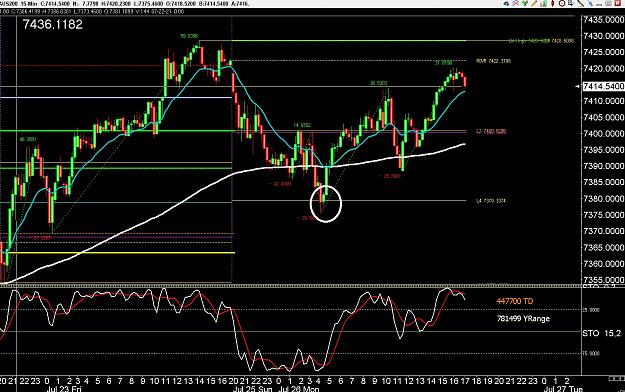This screenshot has height=392, width=625.
Task: Click the 15 Min timeframe label
Action: coord(29,4)
